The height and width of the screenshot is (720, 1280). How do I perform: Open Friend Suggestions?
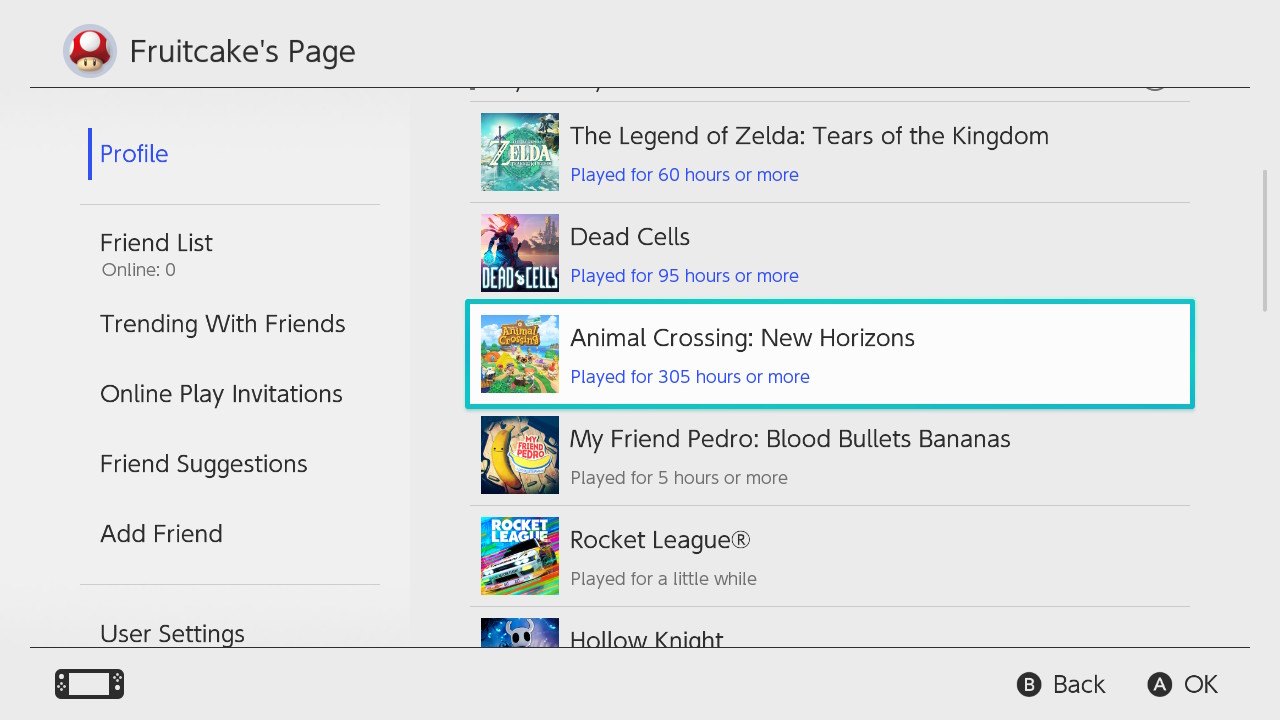[x=203, y=464]
